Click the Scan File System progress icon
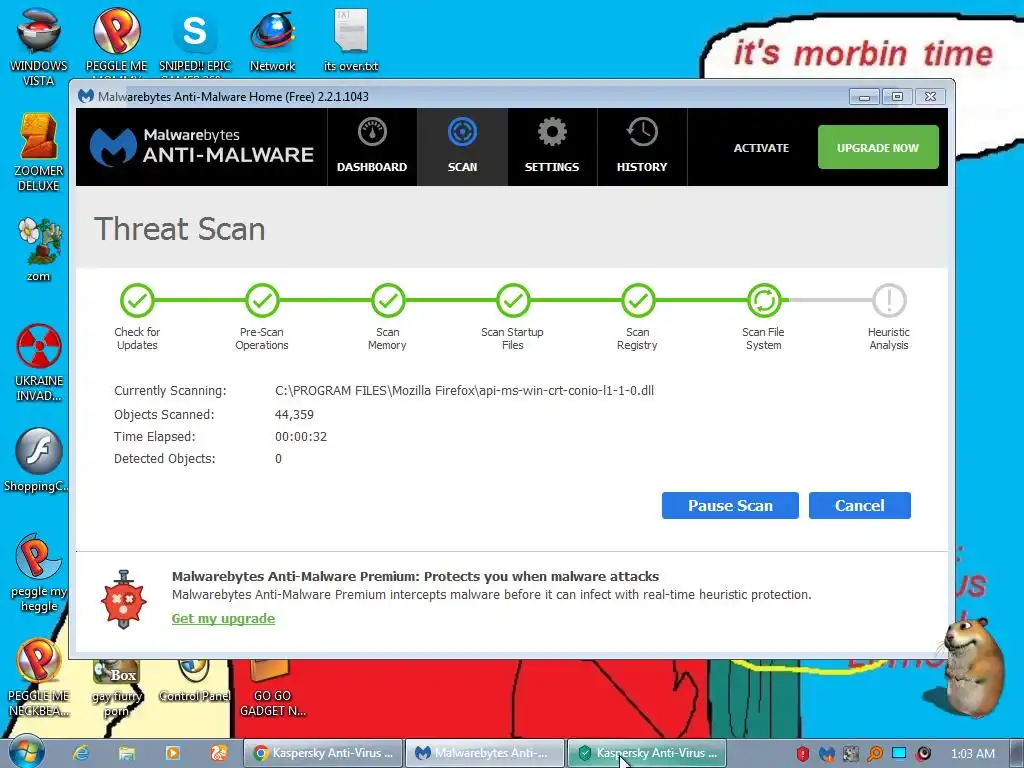Image resolution: width=1024 pixels, height=768 pixels. (x=763, y=300)
